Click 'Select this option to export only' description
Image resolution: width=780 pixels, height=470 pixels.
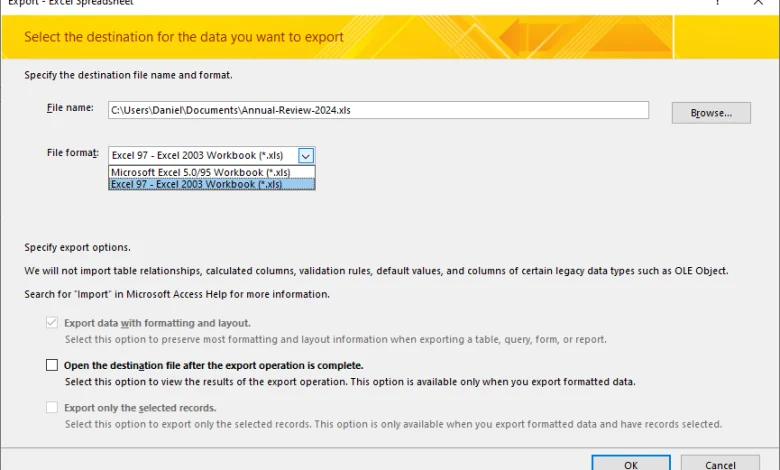point(393,424)
